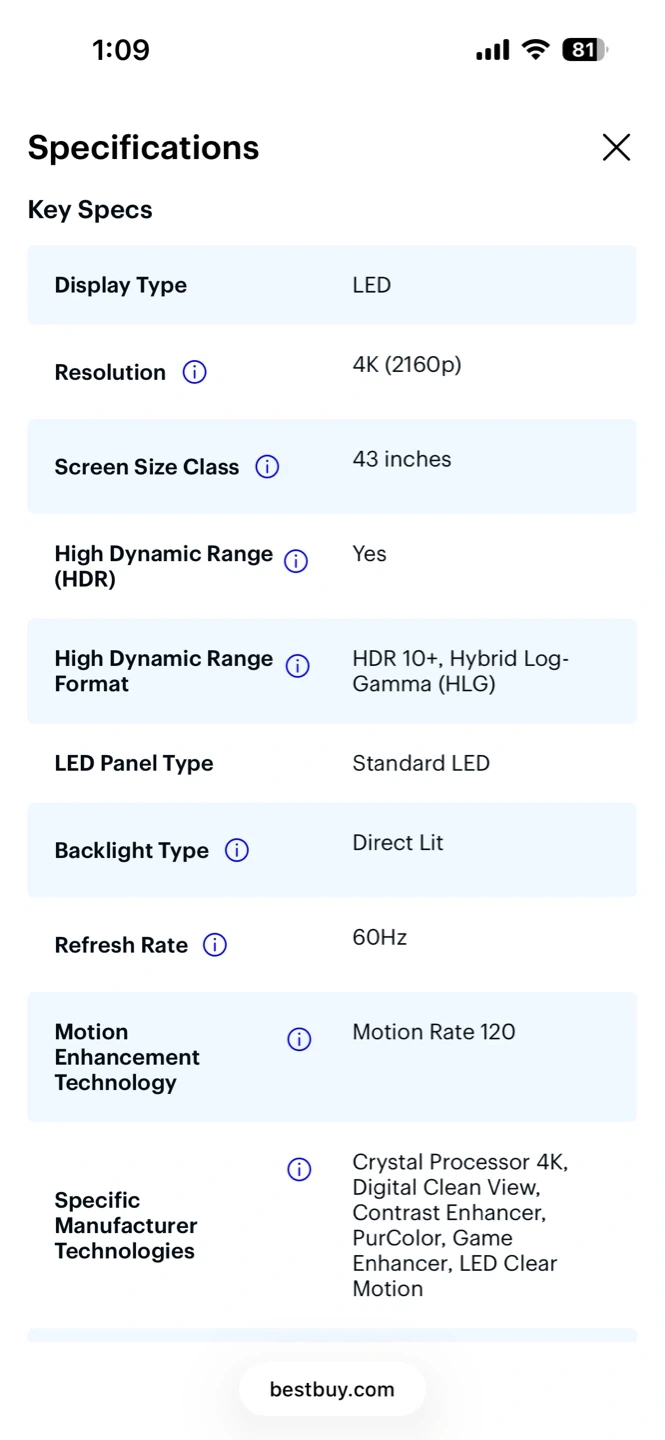The width and height of the screenshot is (665, 1440).
Task: Tap info icon beside Screen Size Class
Action: (x=267, y=467)
